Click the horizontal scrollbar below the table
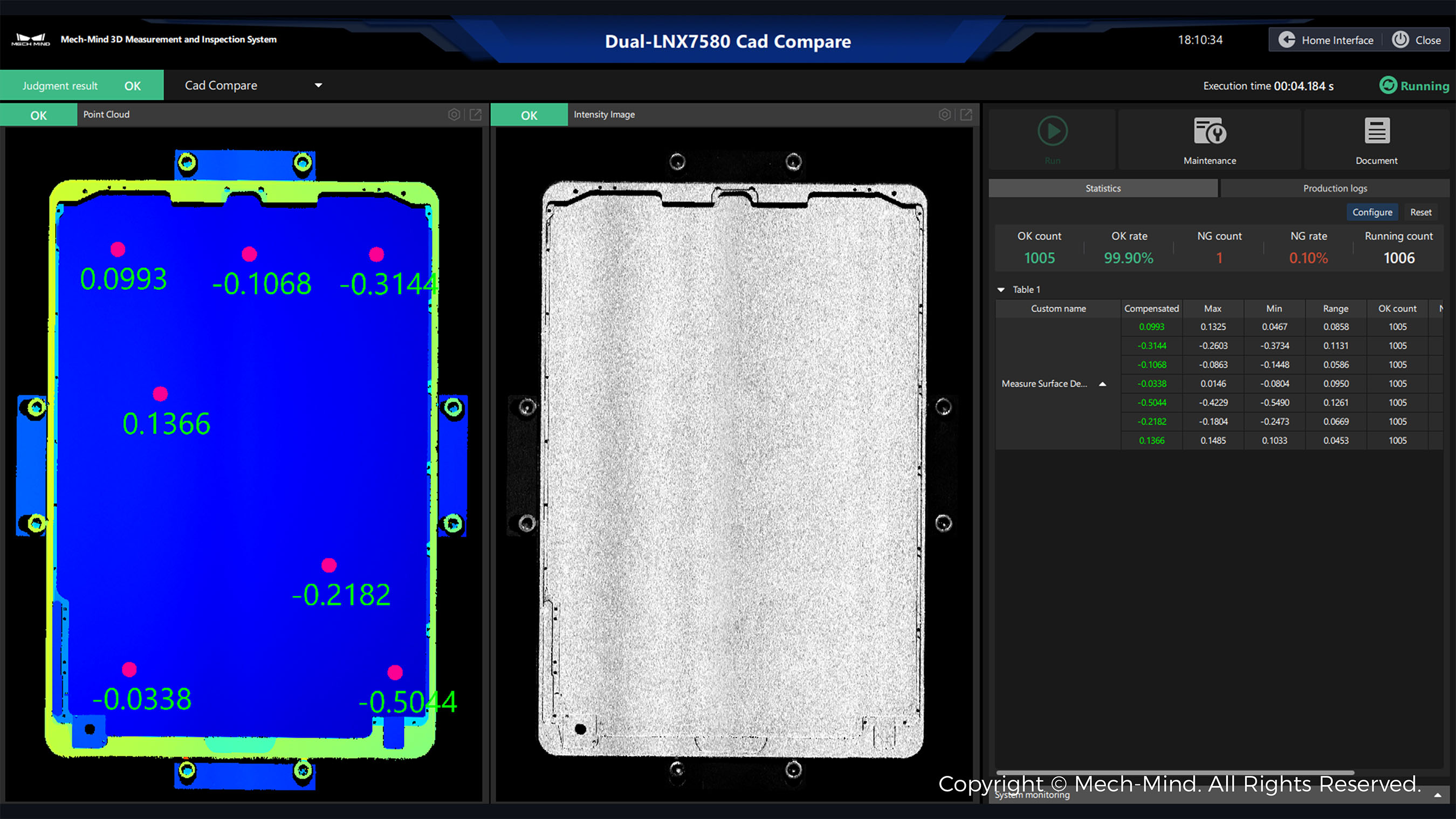 pos(1176,772)
